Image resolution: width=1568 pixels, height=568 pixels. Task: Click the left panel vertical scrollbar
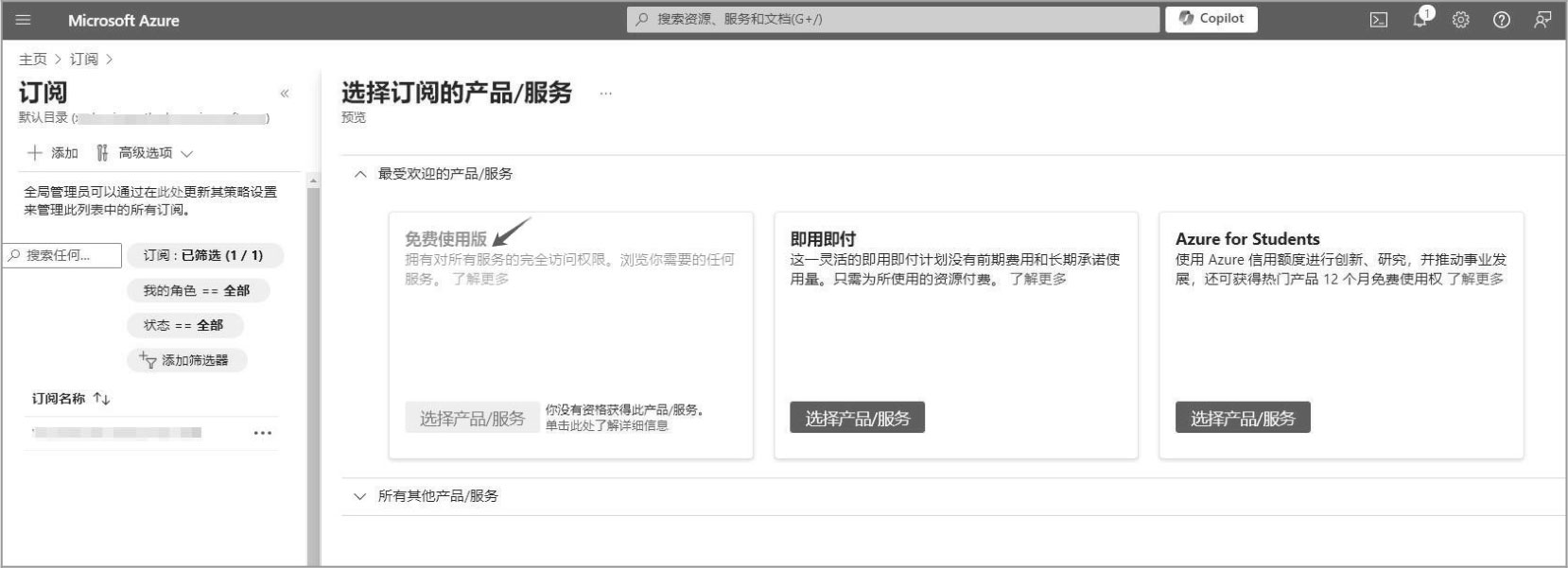point(313,369)
